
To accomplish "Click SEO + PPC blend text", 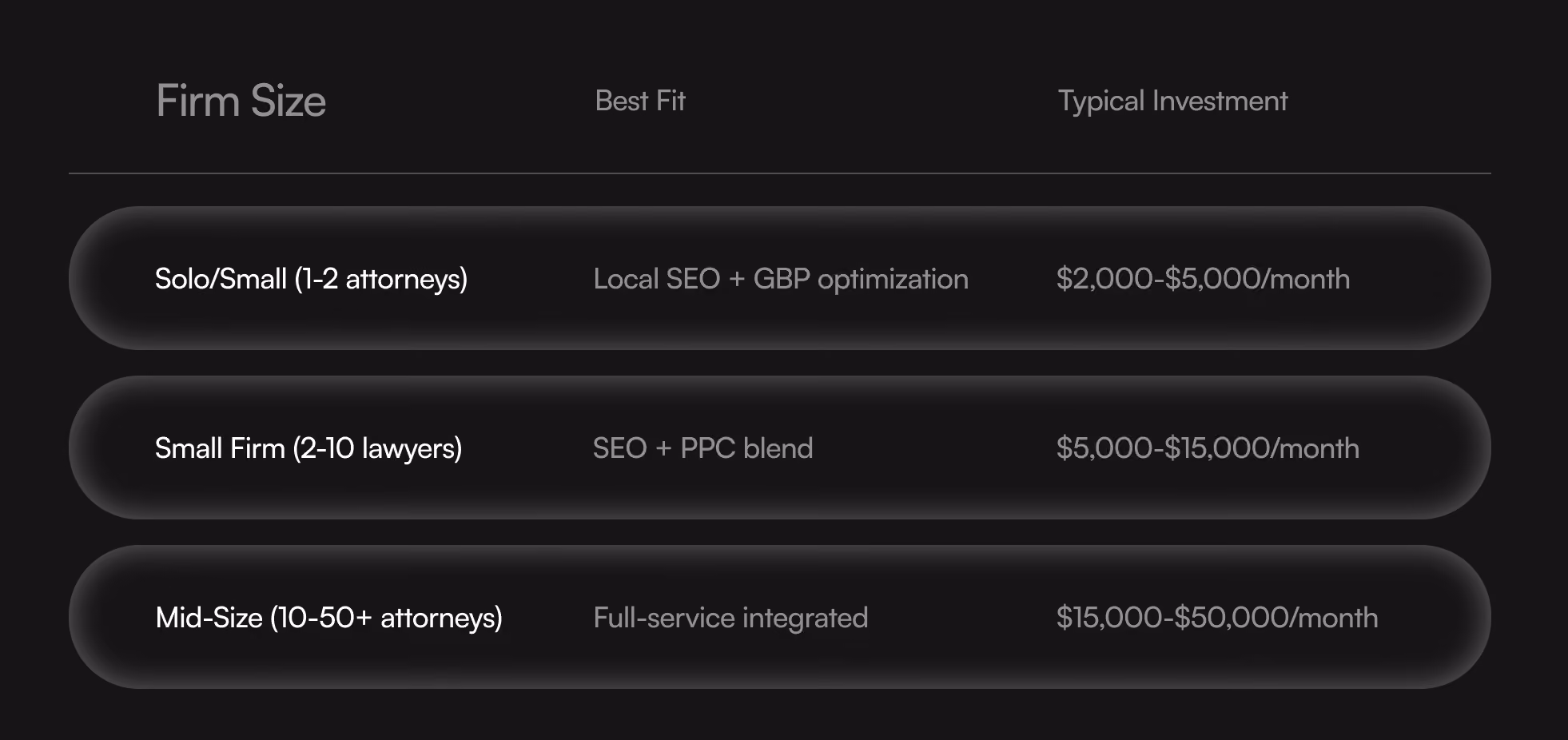I will tap(702, 448).
